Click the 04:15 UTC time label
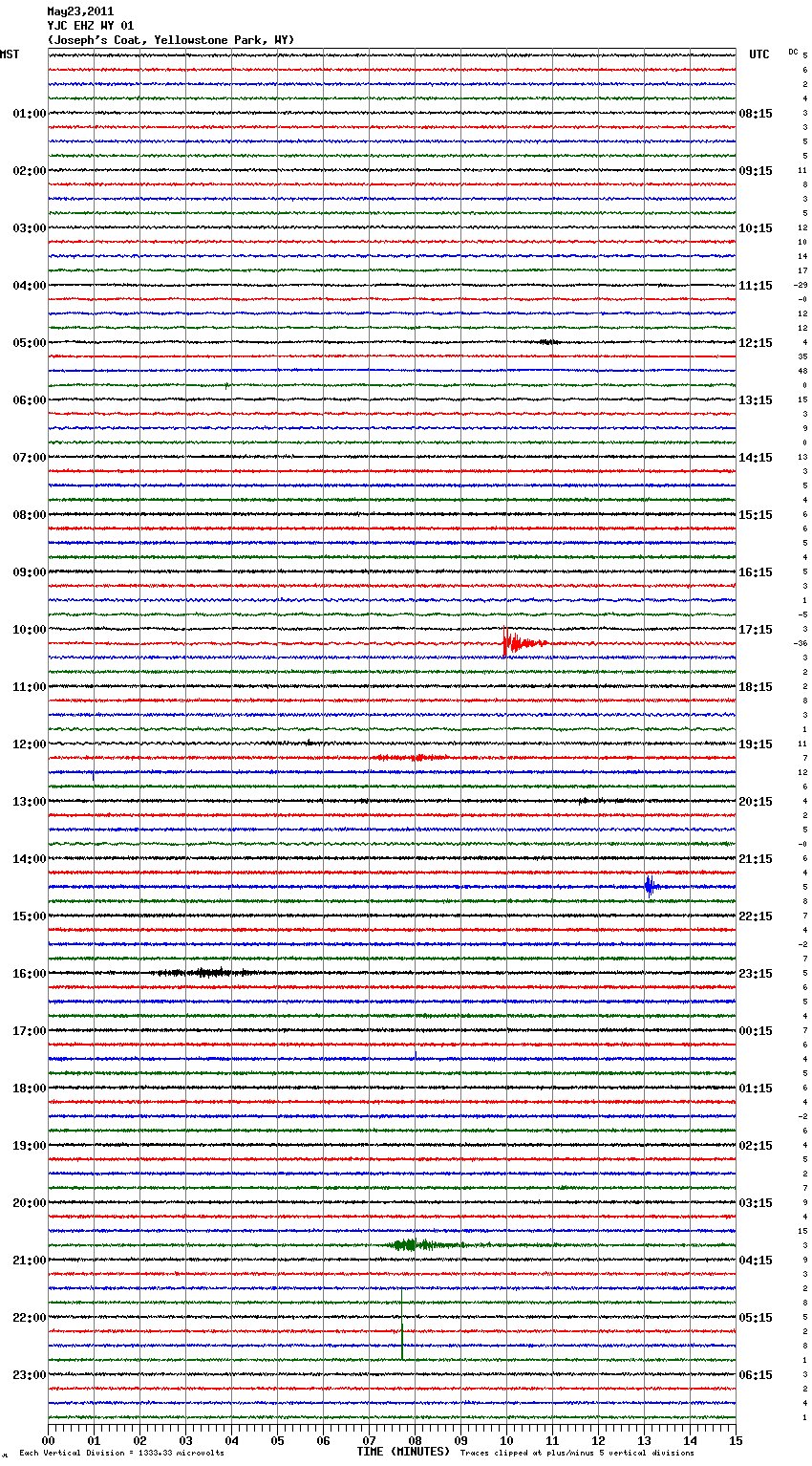812x1466 pixels. point(756,1261)
